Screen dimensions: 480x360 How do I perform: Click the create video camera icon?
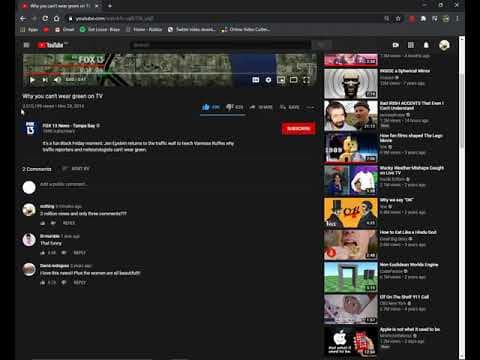[396, 45]
